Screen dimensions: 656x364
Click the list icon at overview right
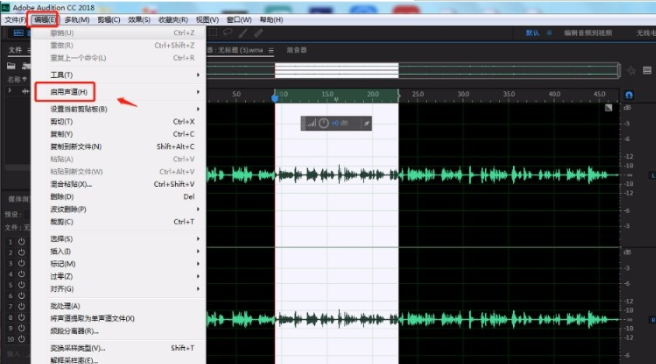[647, 70]
